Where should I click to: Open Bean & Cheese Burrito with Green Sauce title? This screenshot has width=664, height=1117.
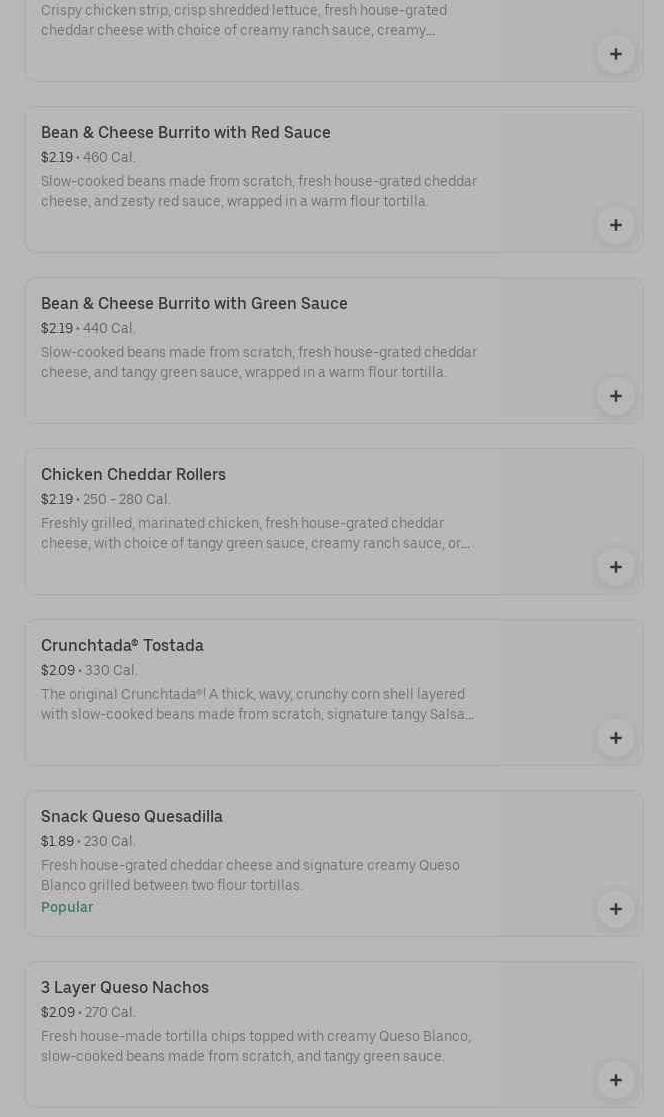[194, 304]
